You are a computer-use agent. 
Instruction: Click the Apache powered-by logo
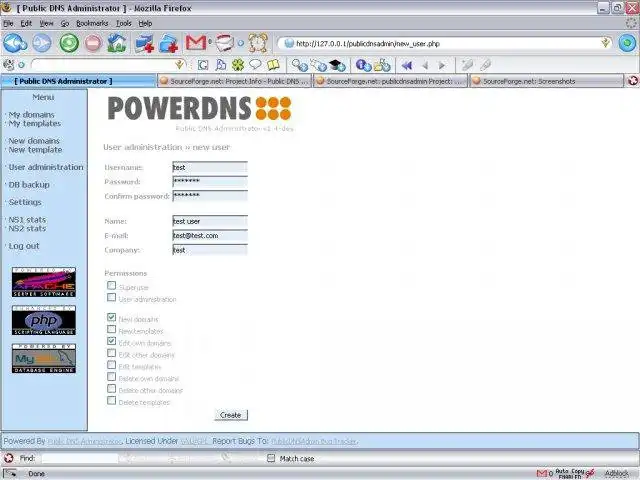click(x=44, y=282)
